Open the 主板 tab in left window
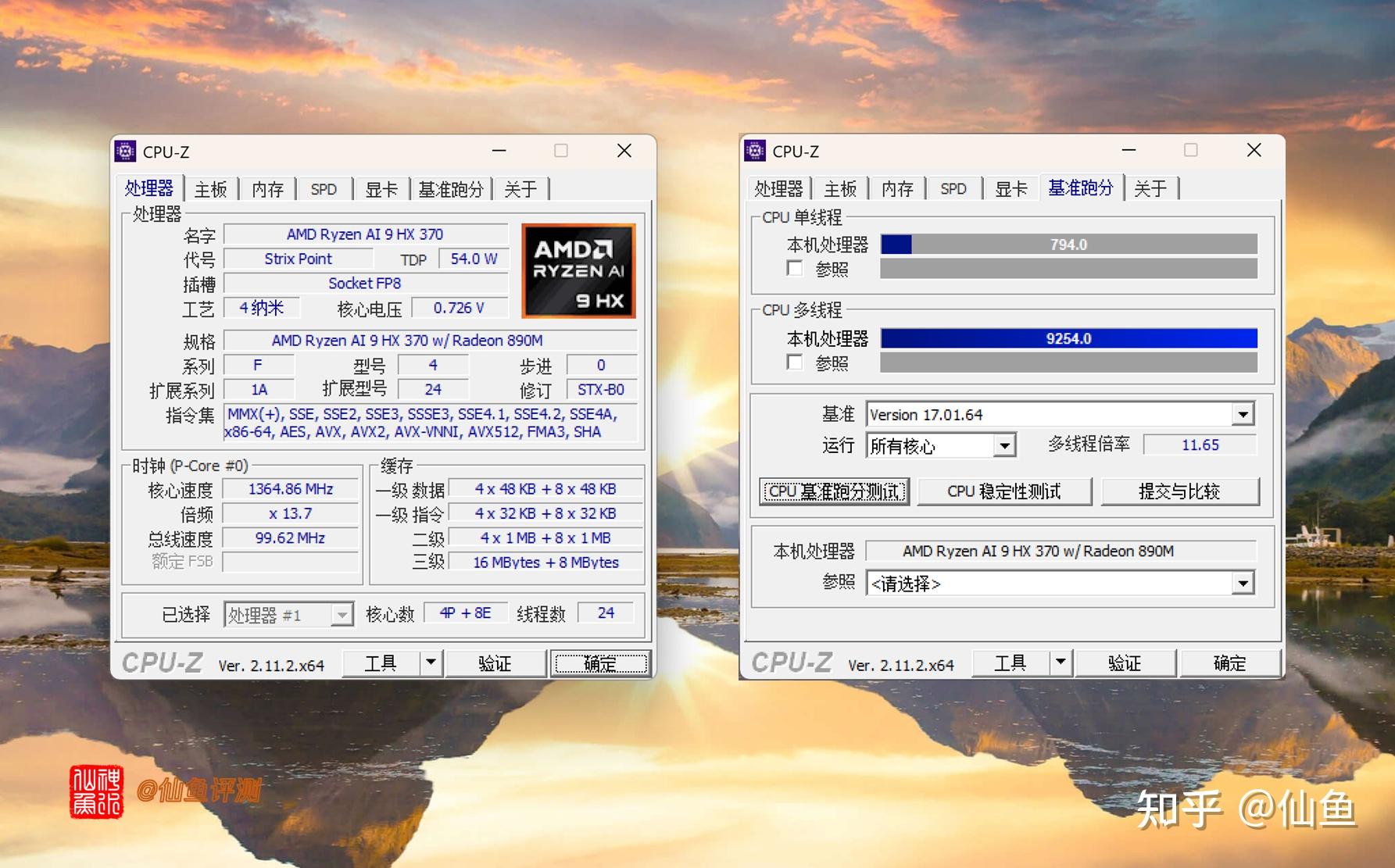 209,188
